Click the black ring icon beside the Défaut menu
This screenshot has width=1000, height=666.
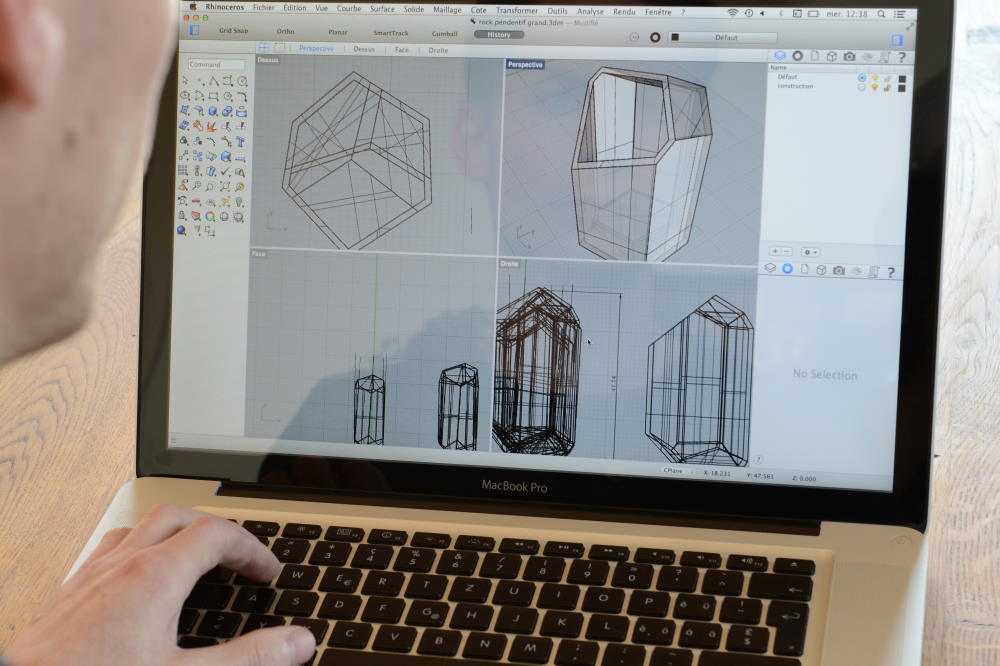[x=655, y=37]
